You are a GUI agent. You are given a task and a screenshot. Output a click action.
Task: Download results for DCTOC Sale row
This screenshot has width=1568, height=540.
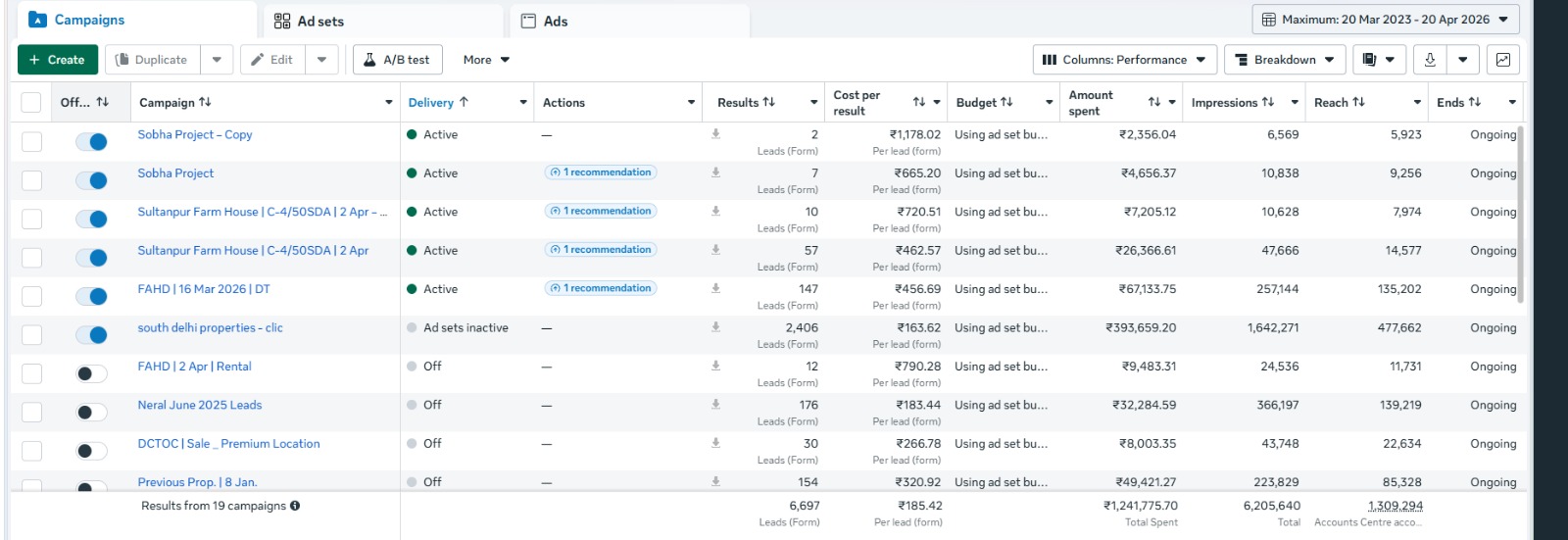point(715,443)
